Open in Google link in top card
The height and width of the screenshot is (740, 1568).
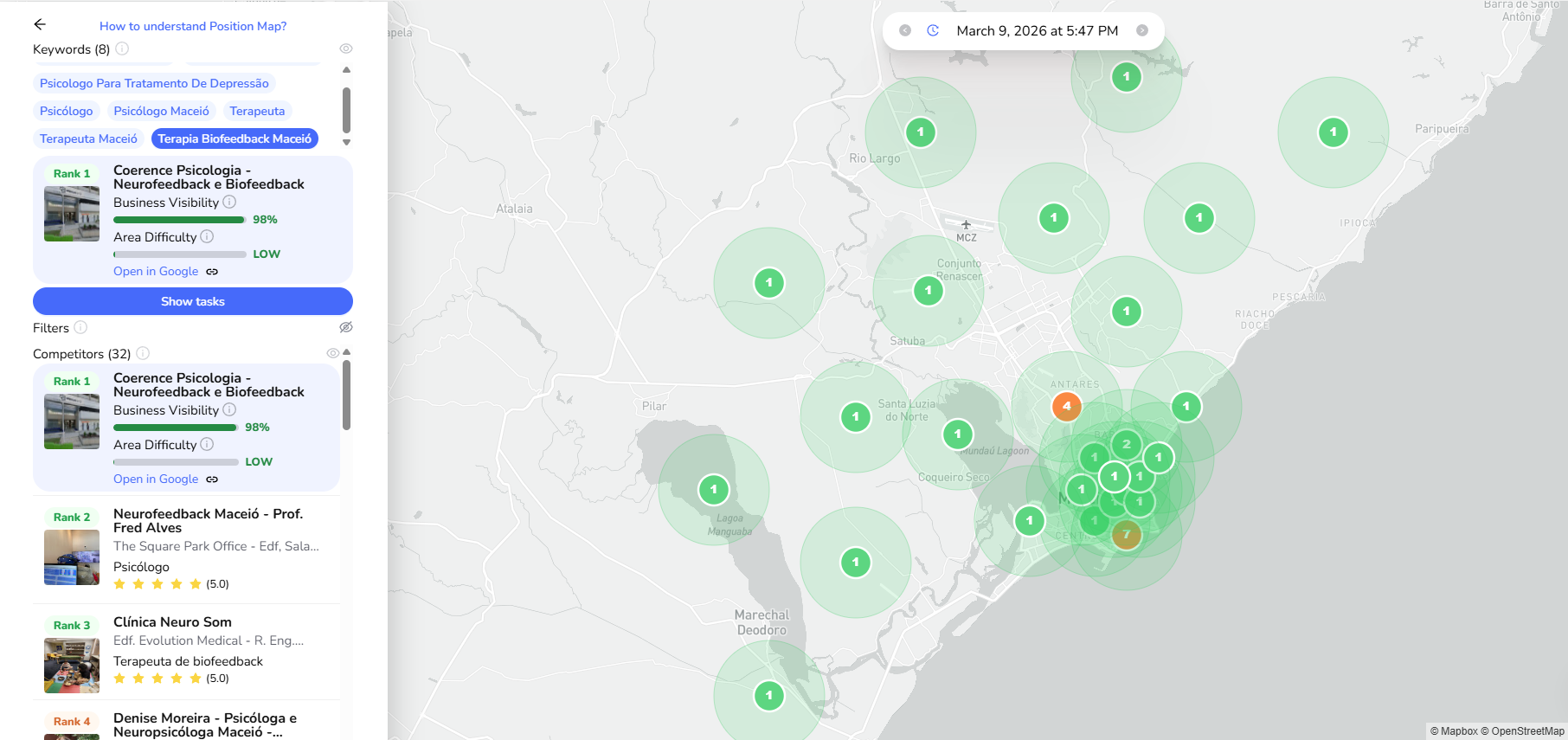pyautogui.click(x=156, y=271)
